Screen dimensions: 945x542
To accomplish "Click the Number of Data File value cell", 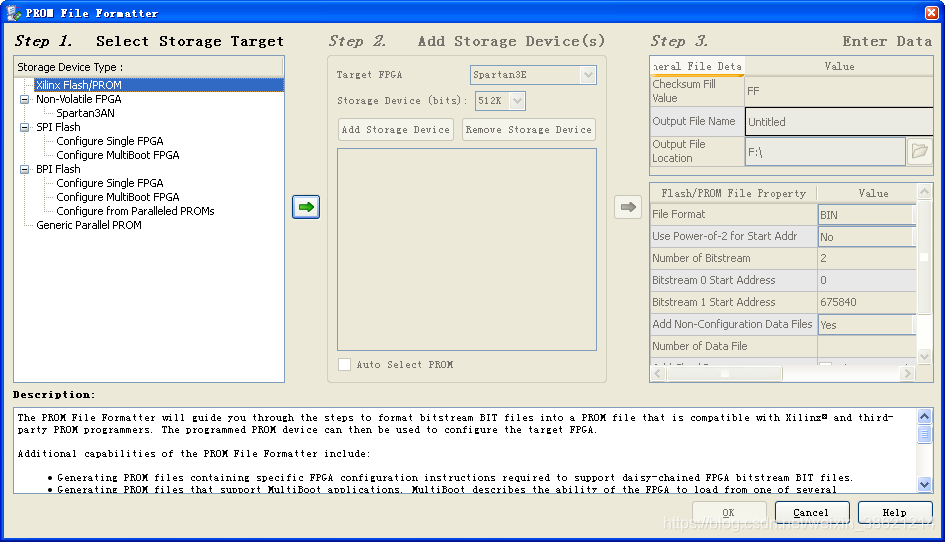I will pos(867,346).
